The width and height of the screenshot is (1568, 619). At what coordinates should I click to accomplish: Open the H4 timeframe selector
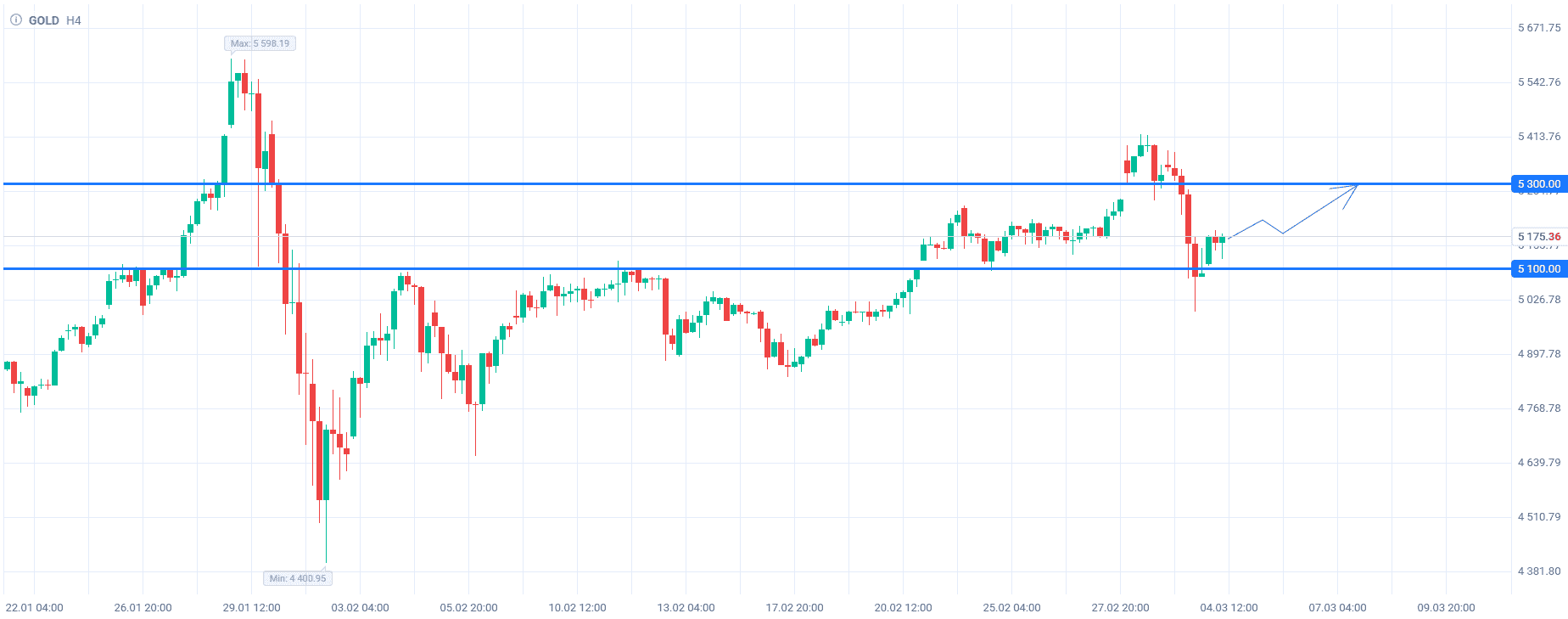pos(74,20)
